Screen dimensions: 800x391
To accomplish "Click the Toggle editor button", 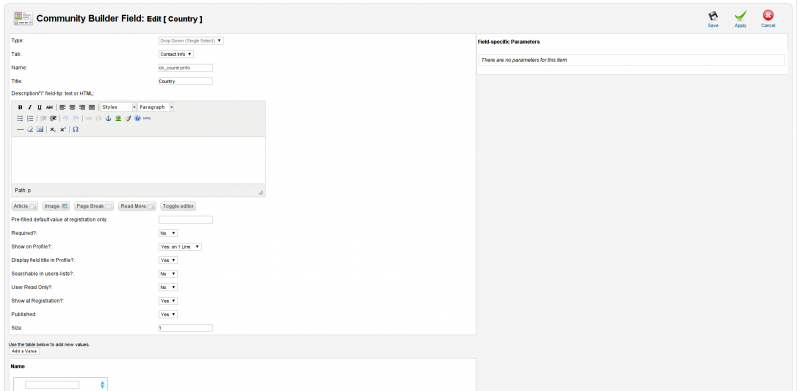I will click(178, 206).
